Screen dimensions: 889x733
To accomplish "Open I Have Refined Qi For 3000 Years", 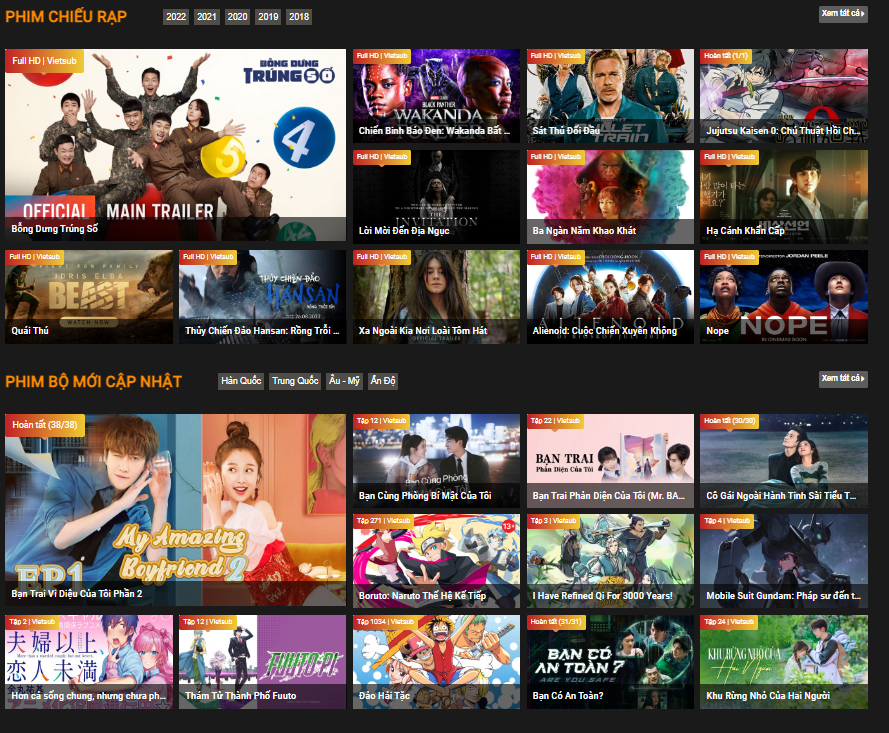I will [610, 561].
